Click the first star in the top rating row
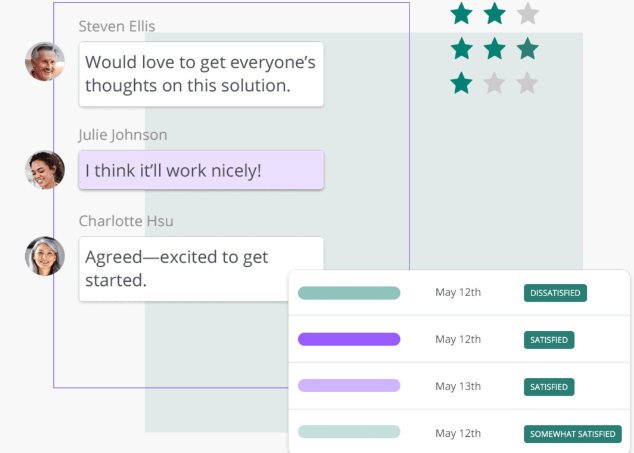Viewport: 634px width, 453px height. point(461,14)
